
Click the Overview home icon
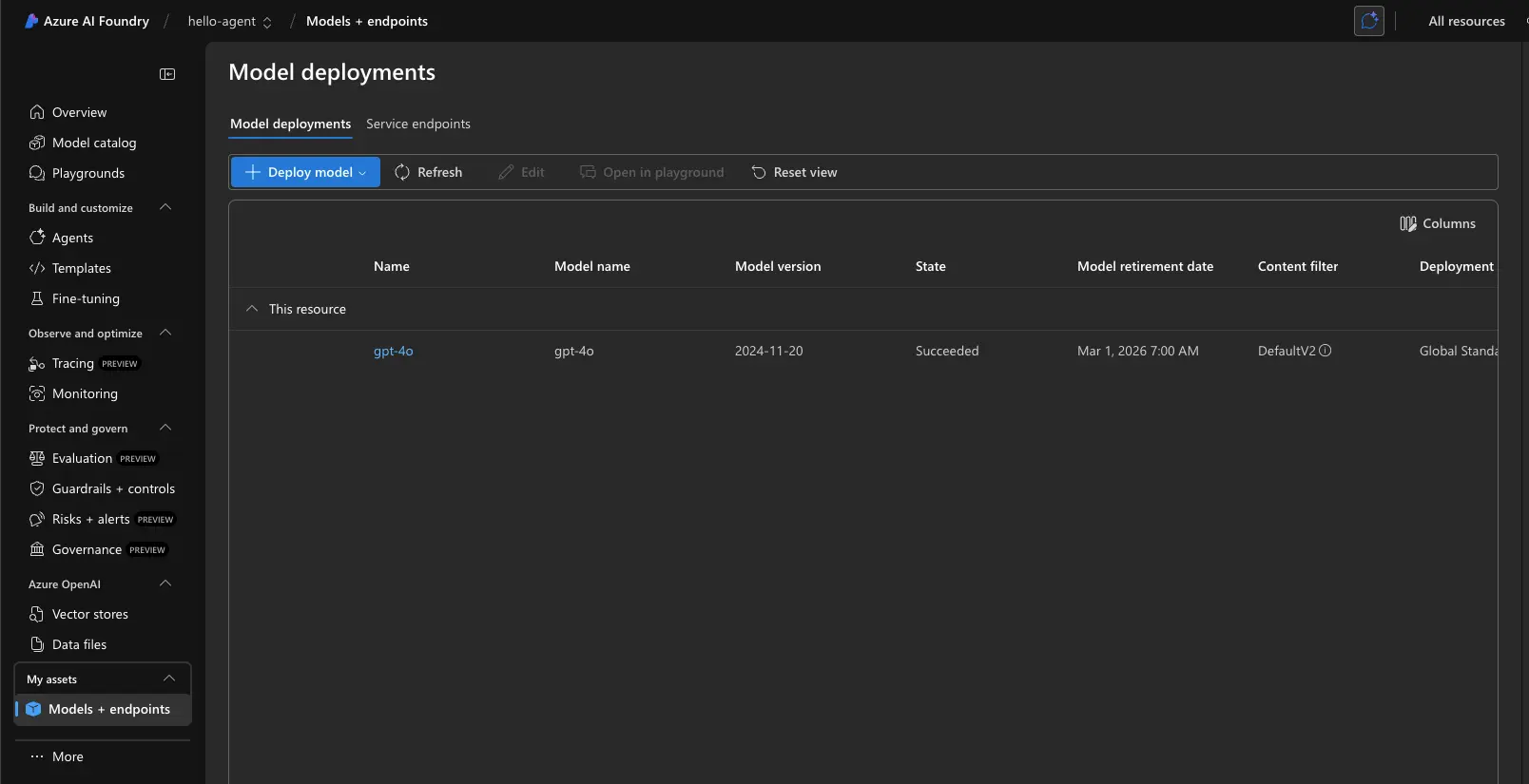pos(37,112)
